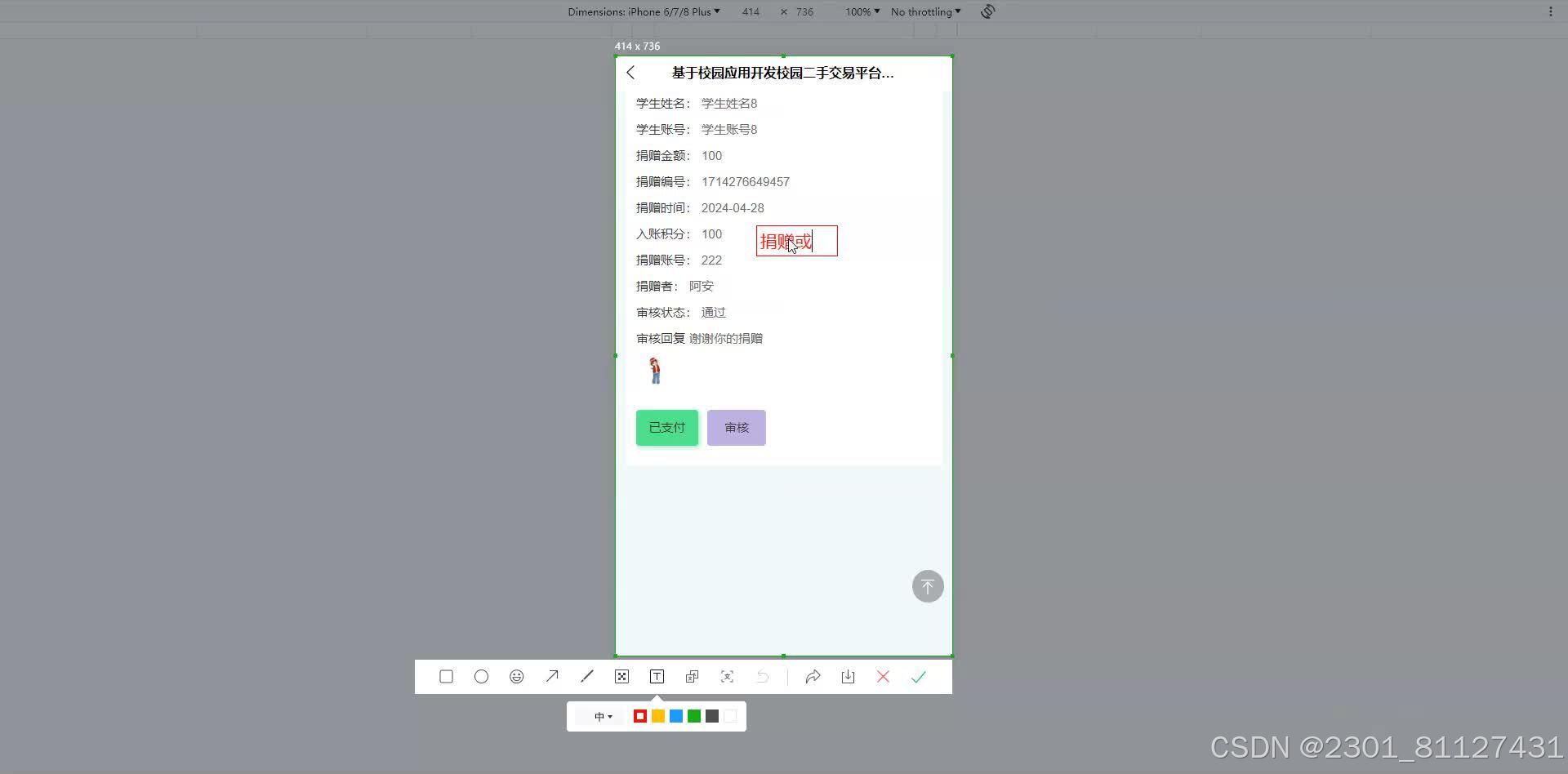Click the OCR text recognition icon
This screenshot has width=1568, height=774.
pos(727,677)
